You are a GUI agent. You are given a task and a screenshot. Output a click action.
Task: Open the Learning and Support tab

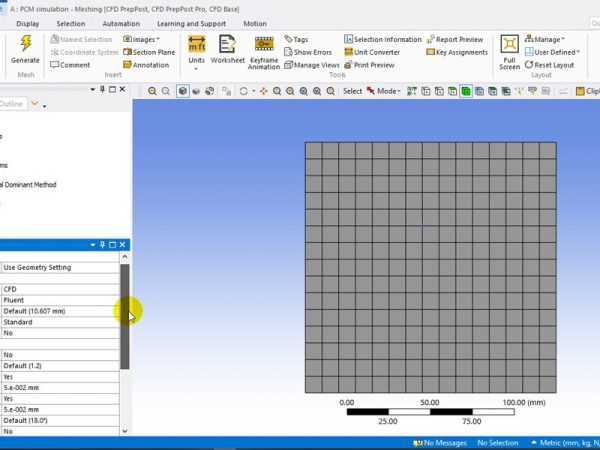tap(191, 24)
